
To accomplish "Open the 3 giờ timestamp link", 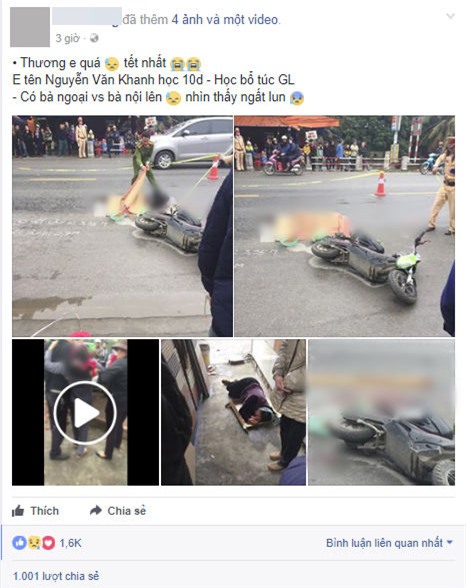I will coord(67,38).
